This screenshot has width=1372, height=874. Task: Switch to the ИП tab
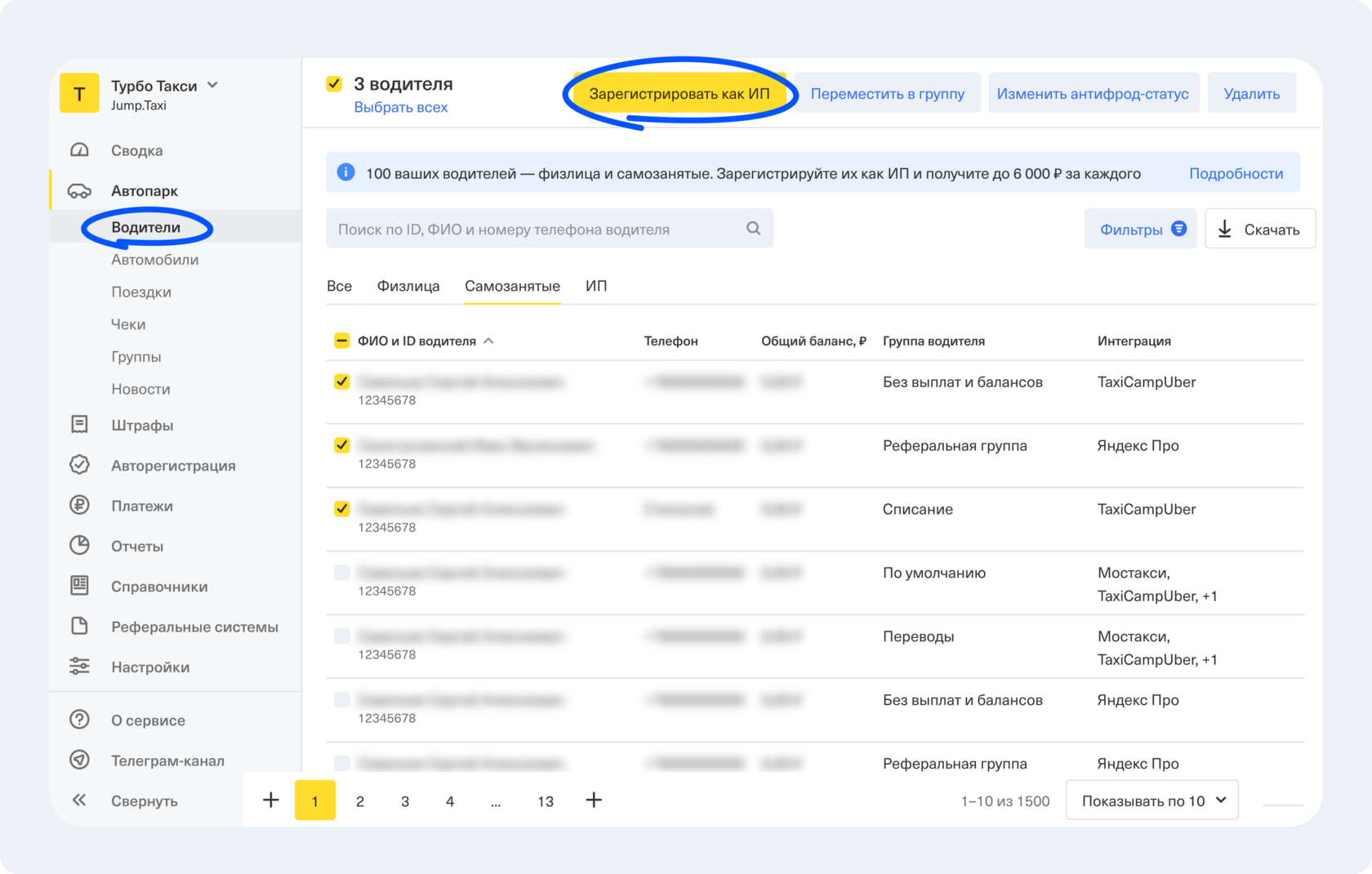click(596, 286)
